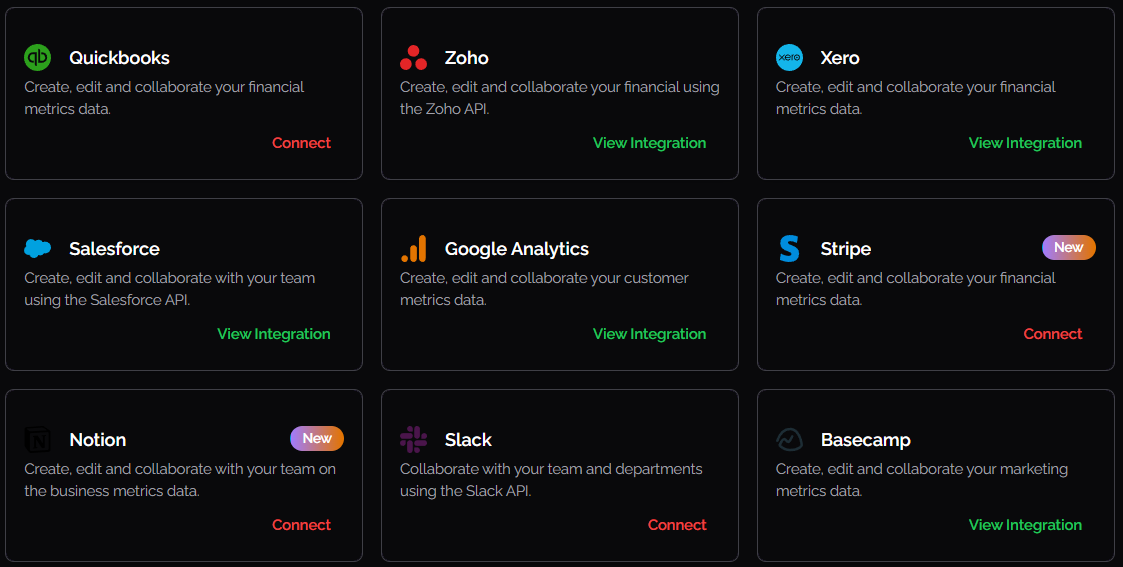
Task: Connect the Slack integration
Action: pyautogui.click(x=677, y=525)
